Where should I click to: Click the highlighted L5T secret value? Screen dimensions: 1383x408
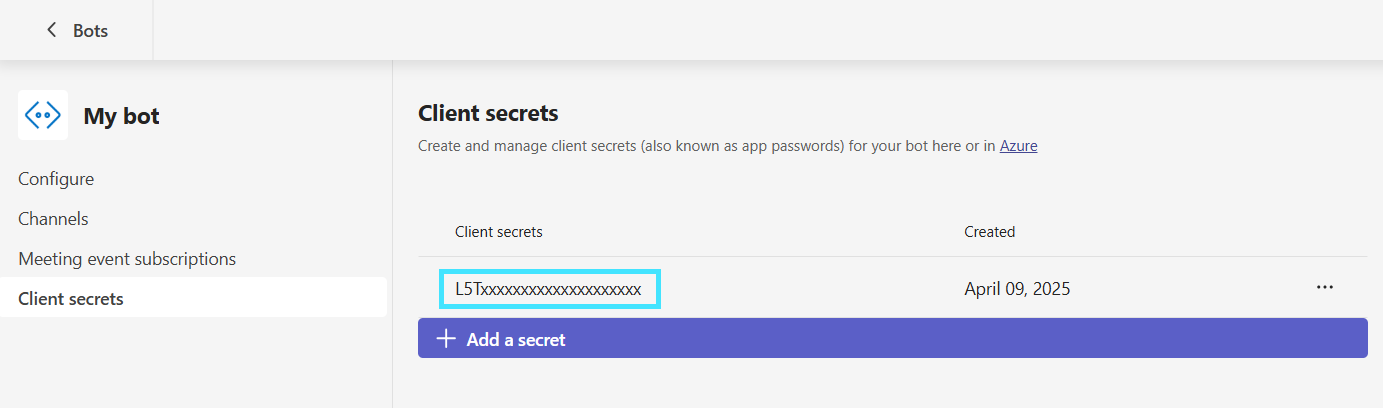click(x=549, y=289)
